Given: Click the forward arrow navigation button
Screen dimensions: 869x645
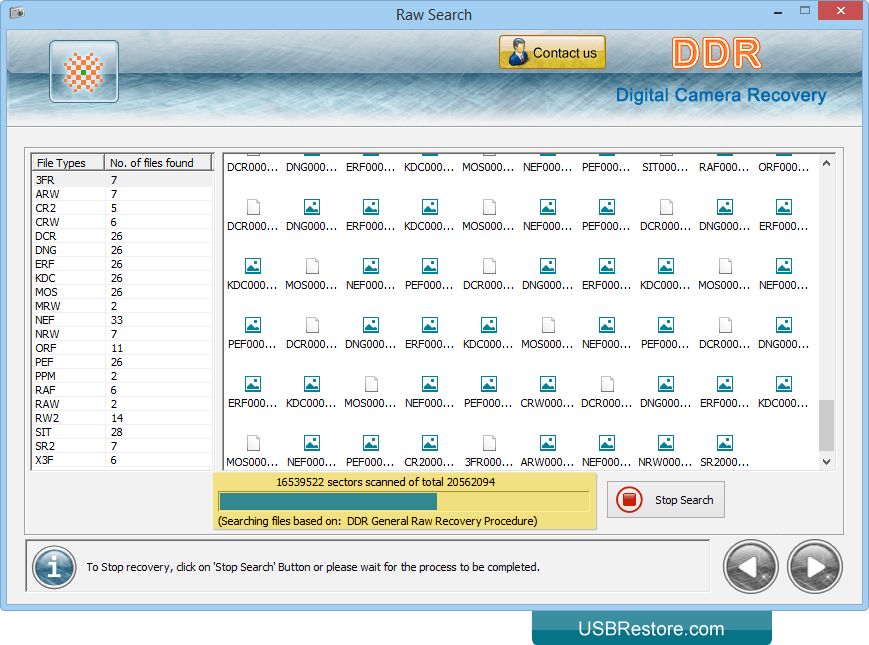Looking at the screenshot, I should (x=814, y=567).
